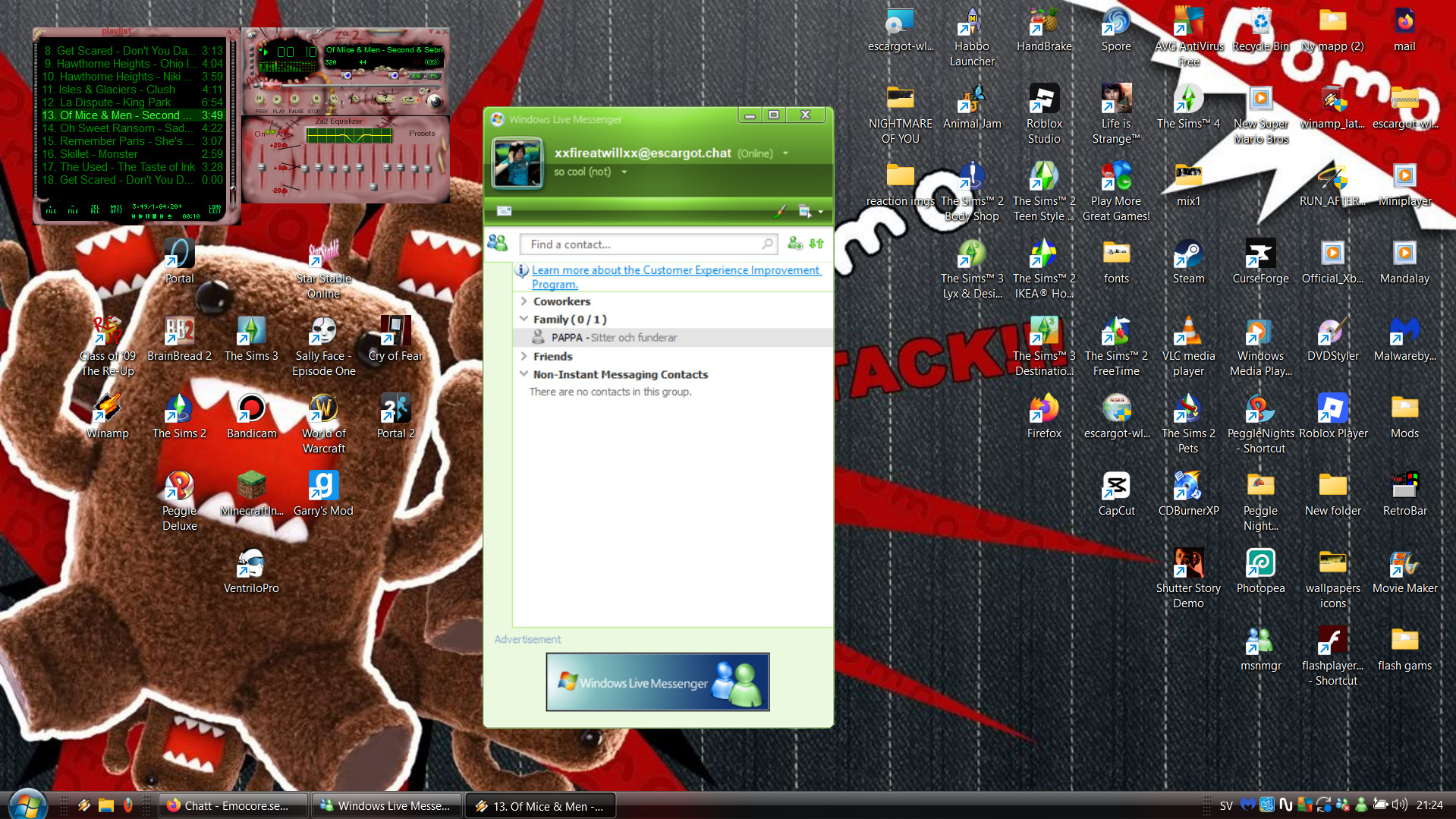Toggle the PL playlist button in Winamp
Image resolution: width=1456 pixels, height=819 pixels.
(x=433, y=76)
